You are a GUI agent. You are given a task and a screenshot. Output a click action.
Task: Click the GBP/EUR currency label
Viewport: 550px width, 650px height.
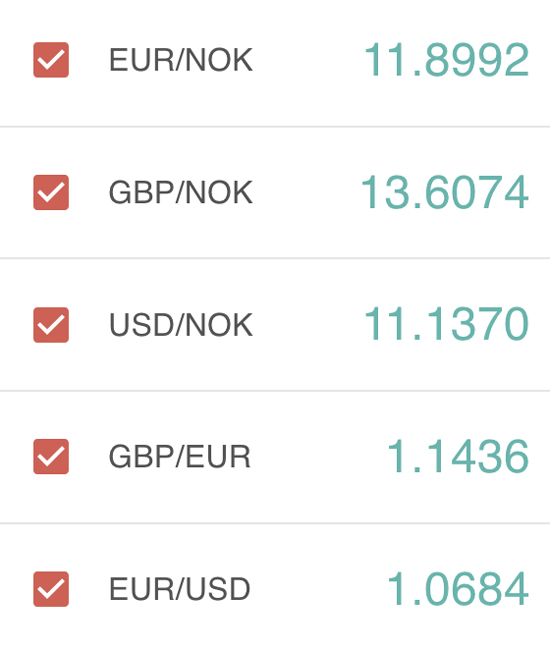coord(179,457)
